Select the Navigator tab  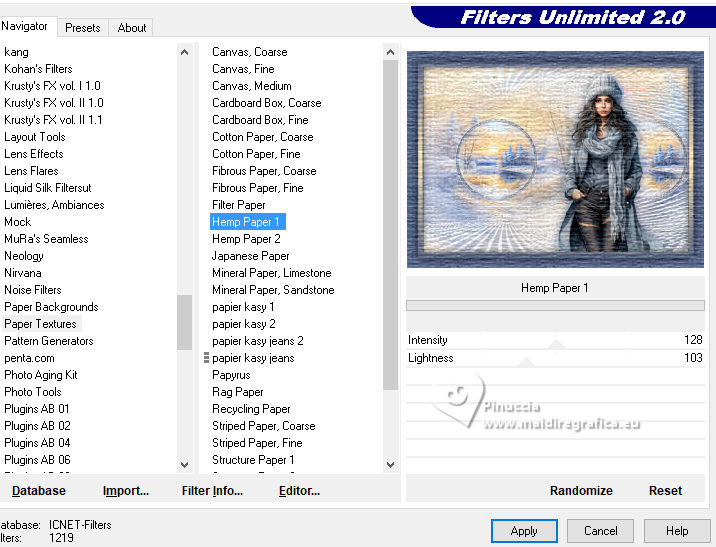pos(25,26)
